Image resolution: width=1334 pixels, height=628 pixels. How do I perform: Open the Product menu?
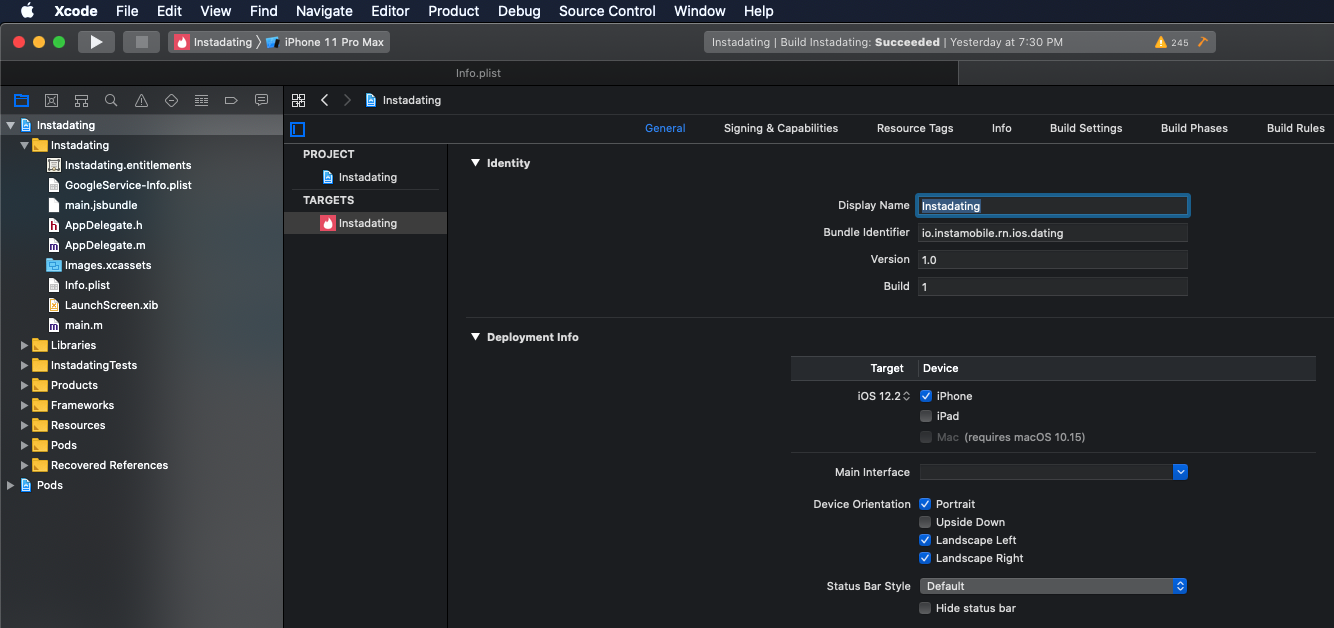click(x=454, y=11)
